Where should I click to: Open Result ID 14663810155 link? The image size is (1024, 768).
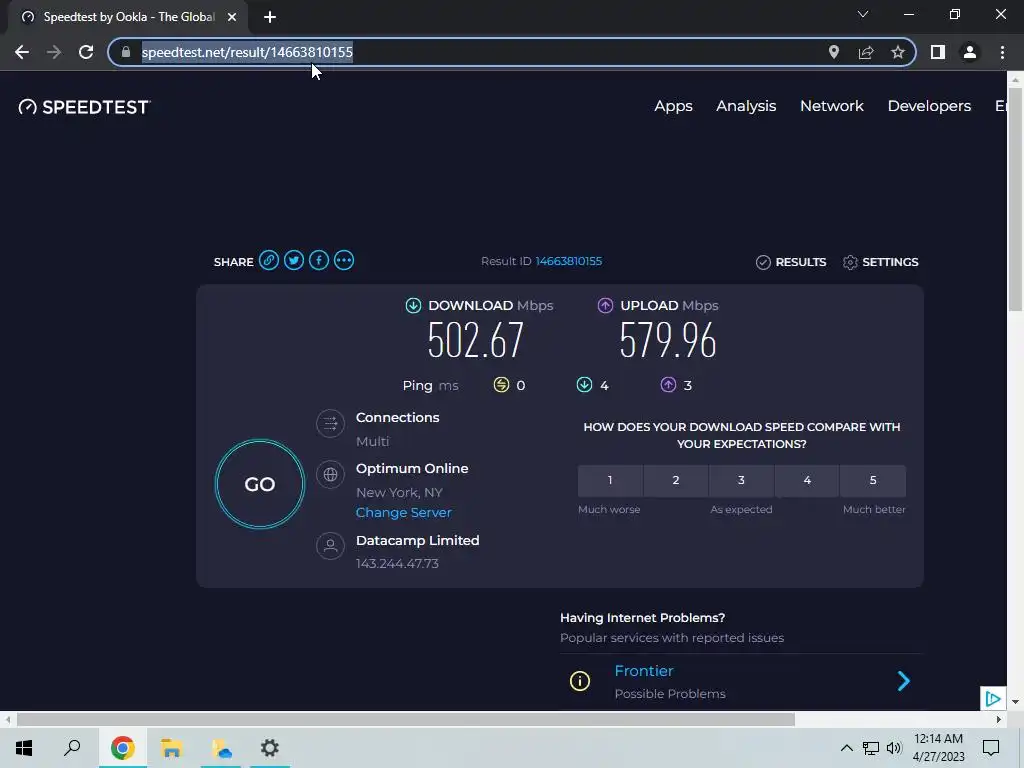click(x=569, y=261)
